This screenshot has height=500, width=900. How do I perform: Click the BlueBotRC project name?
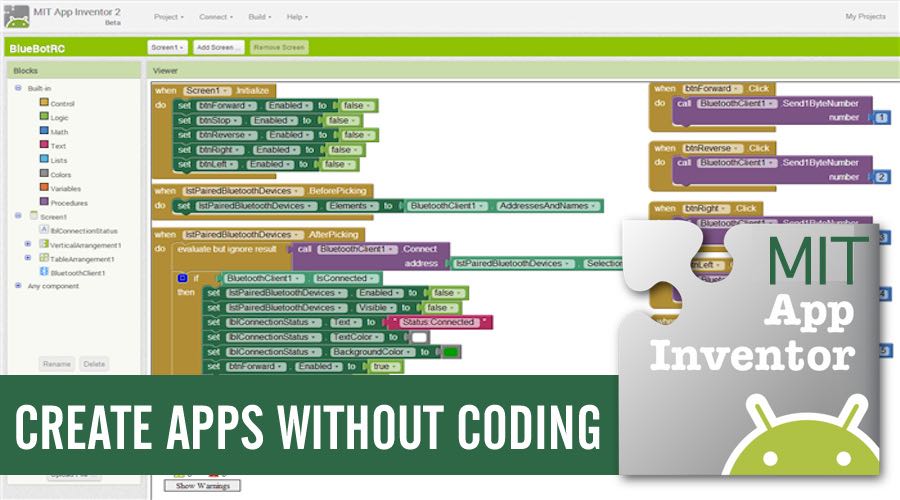click(37, 49)
